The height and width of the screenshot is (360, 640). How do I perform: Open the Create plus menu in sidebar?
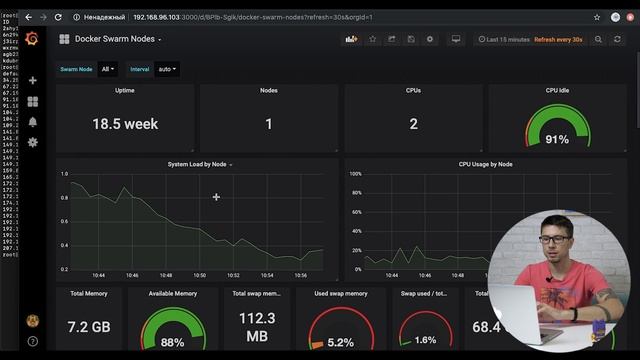coord(33,80)
